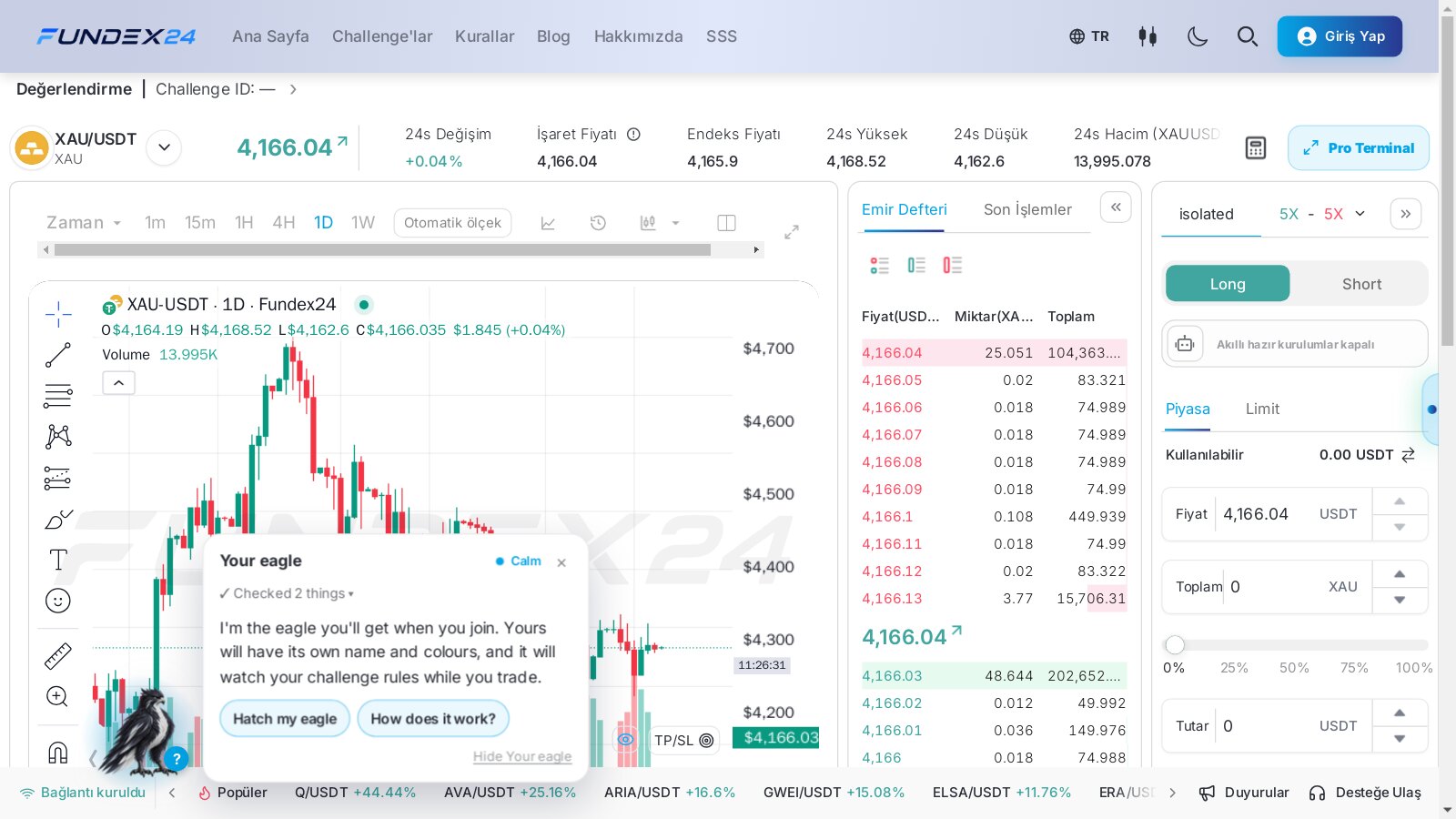1456x819 pixels.
Task: Click the chart zoom-in tool
Action: (x=57, y=697)
